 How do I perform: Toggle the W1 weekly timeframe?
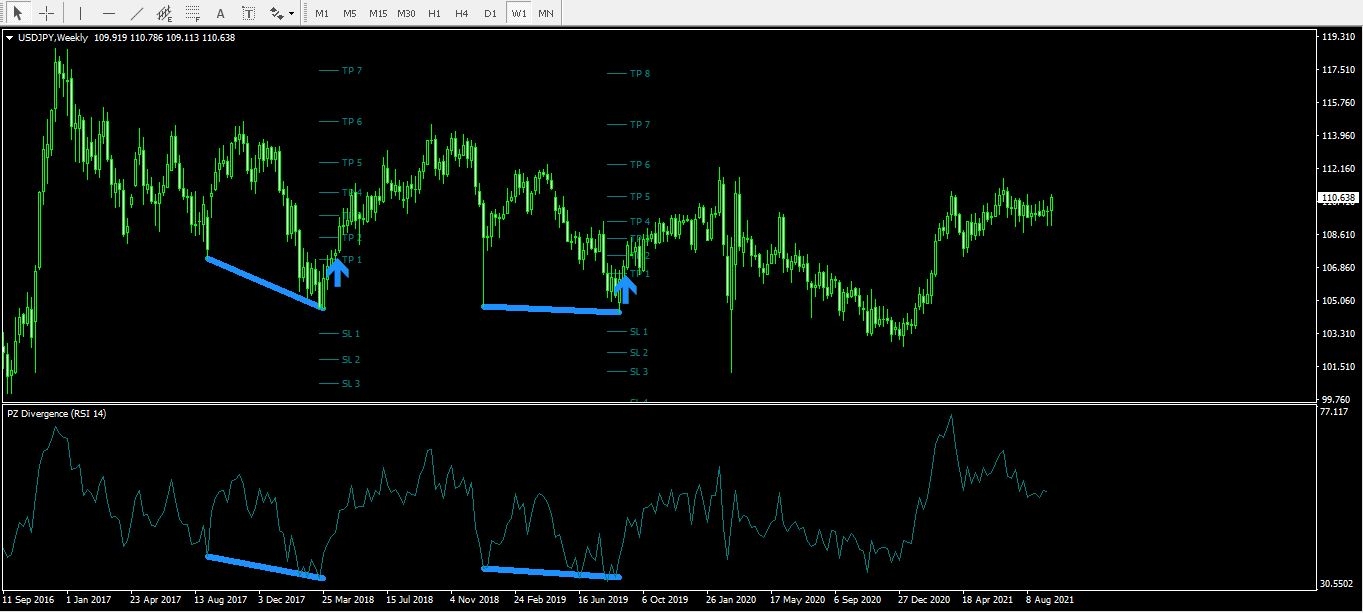pyautogui.click(x=517, y=14)
